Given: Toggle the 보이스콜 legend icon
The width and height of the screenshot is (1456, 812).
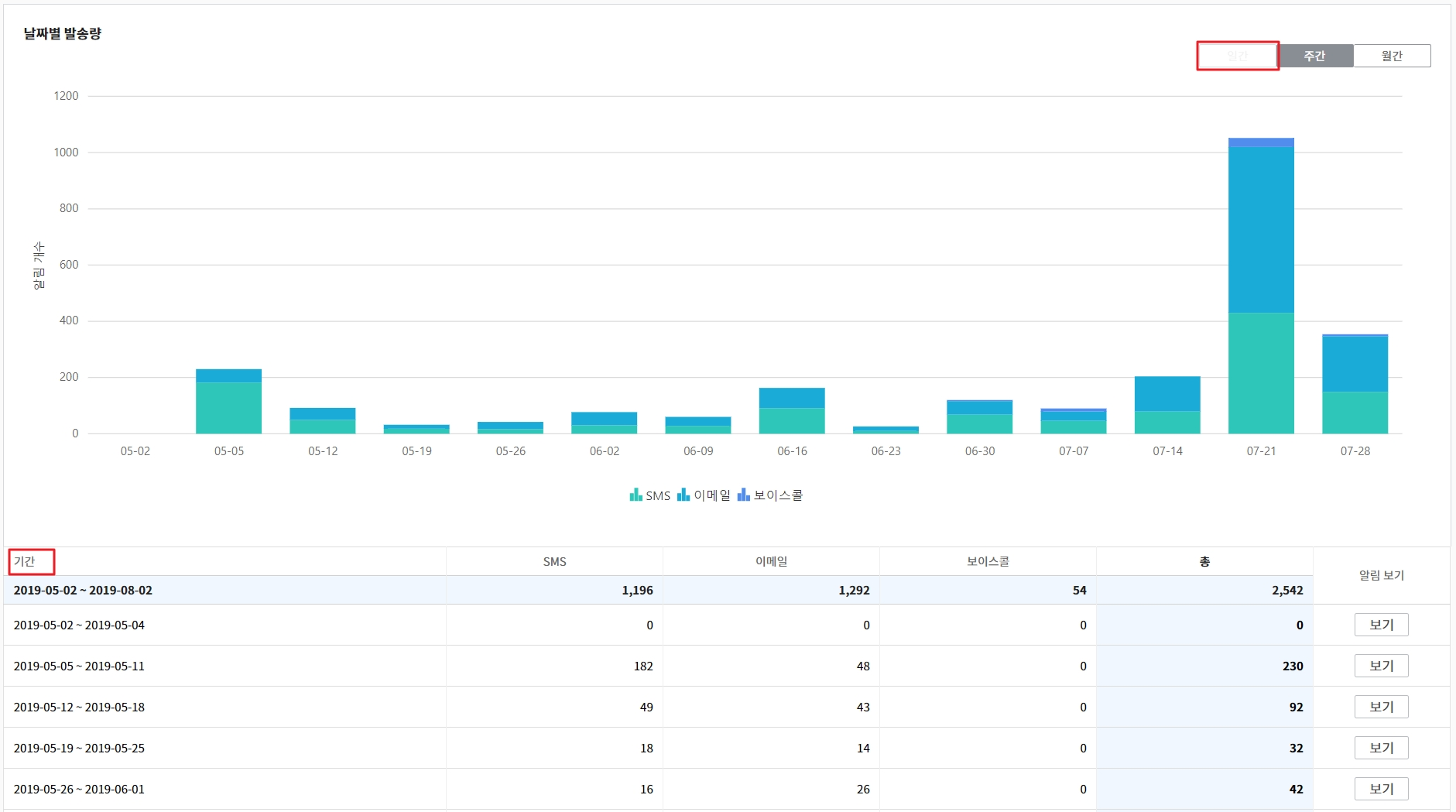Looking at the screenshot, I should pos(744,495).
